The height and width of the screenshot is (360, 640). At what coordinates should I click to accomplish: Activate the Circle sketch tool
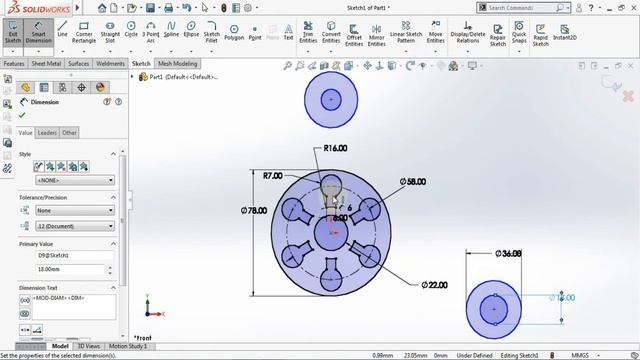coord(131,29)
